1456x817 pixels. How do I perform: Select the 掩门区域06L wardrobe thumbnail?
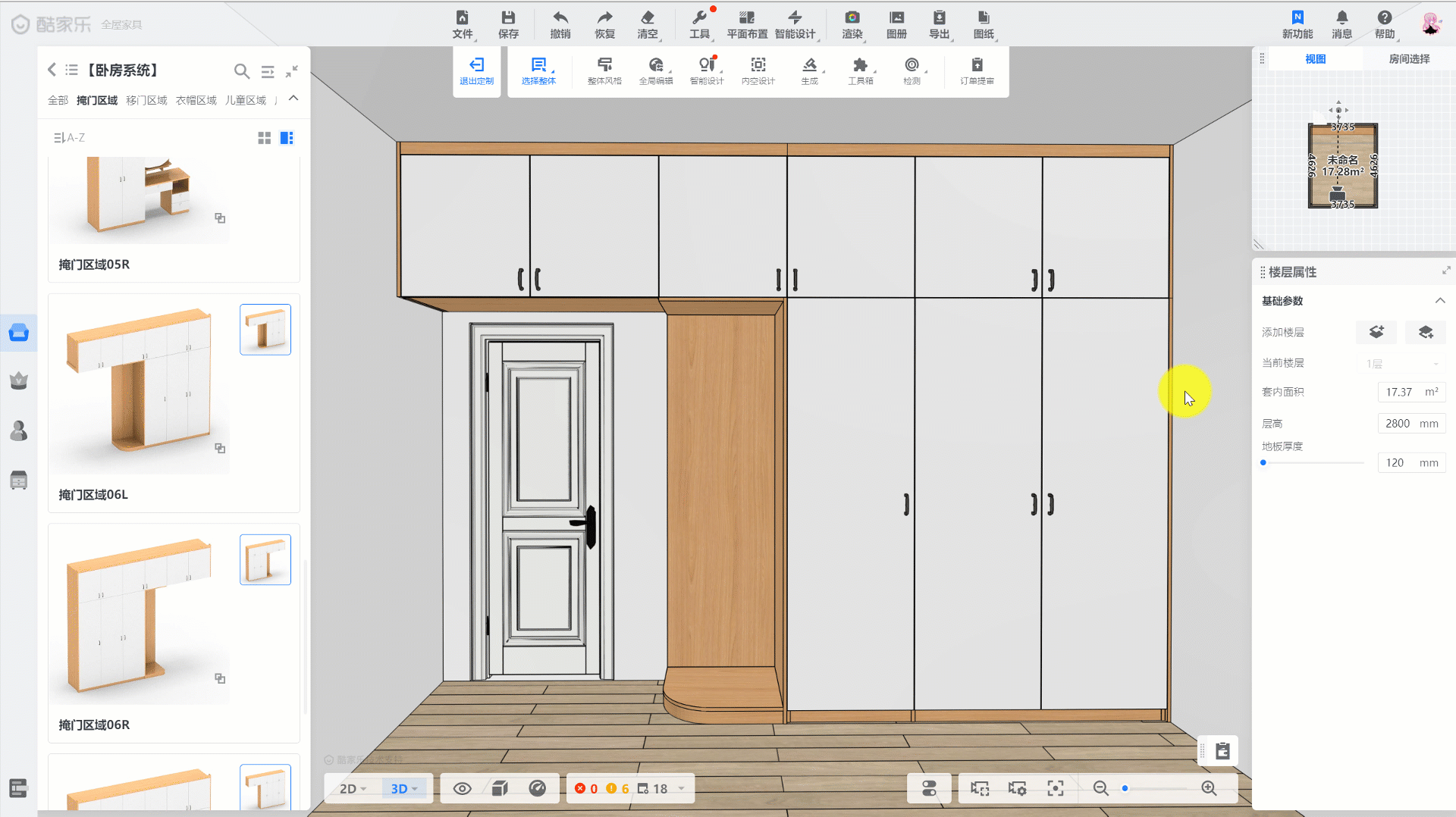click(140, 387)
